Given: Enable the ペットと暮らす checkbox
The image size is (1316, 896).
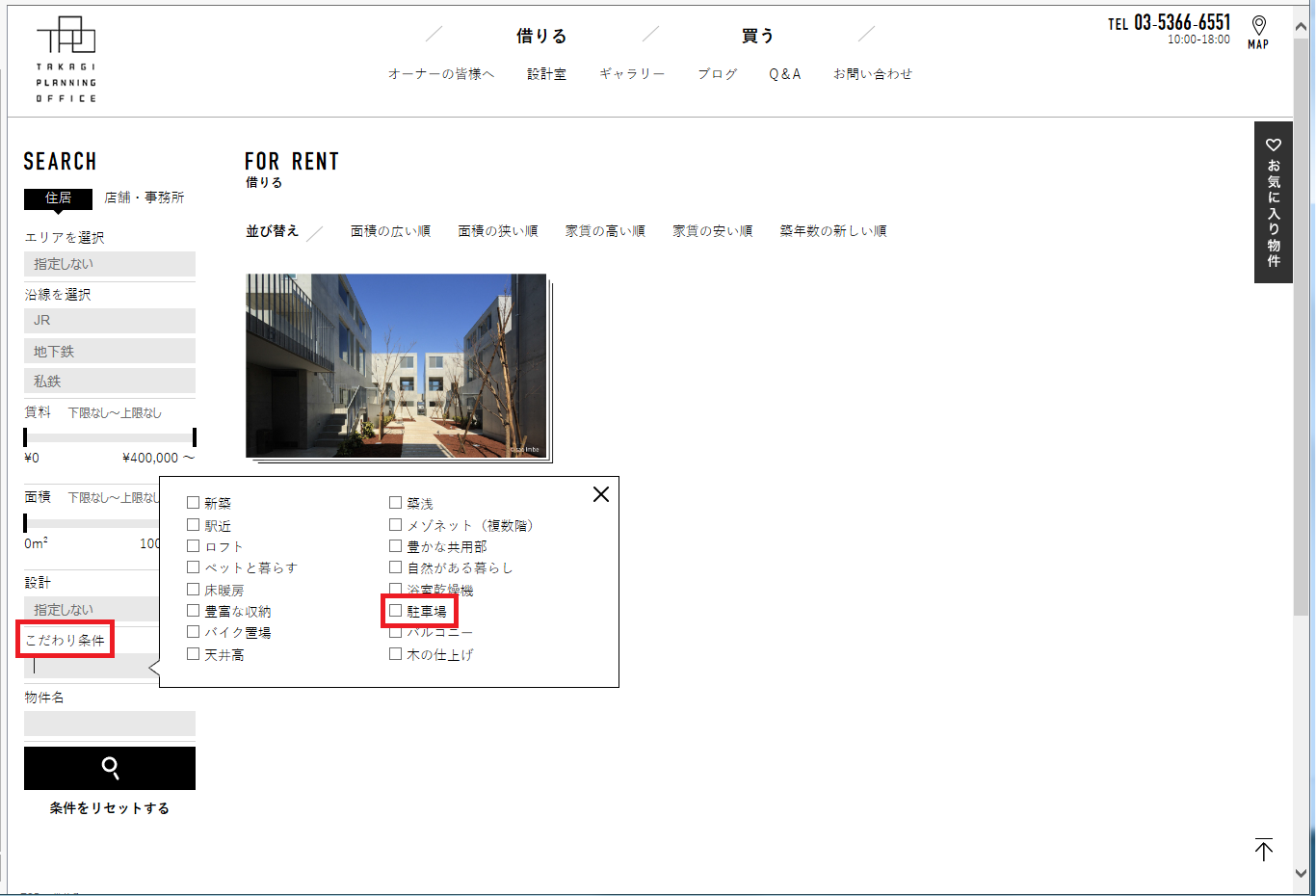Looking at the screenshot, I should click(x=193, y=567).
